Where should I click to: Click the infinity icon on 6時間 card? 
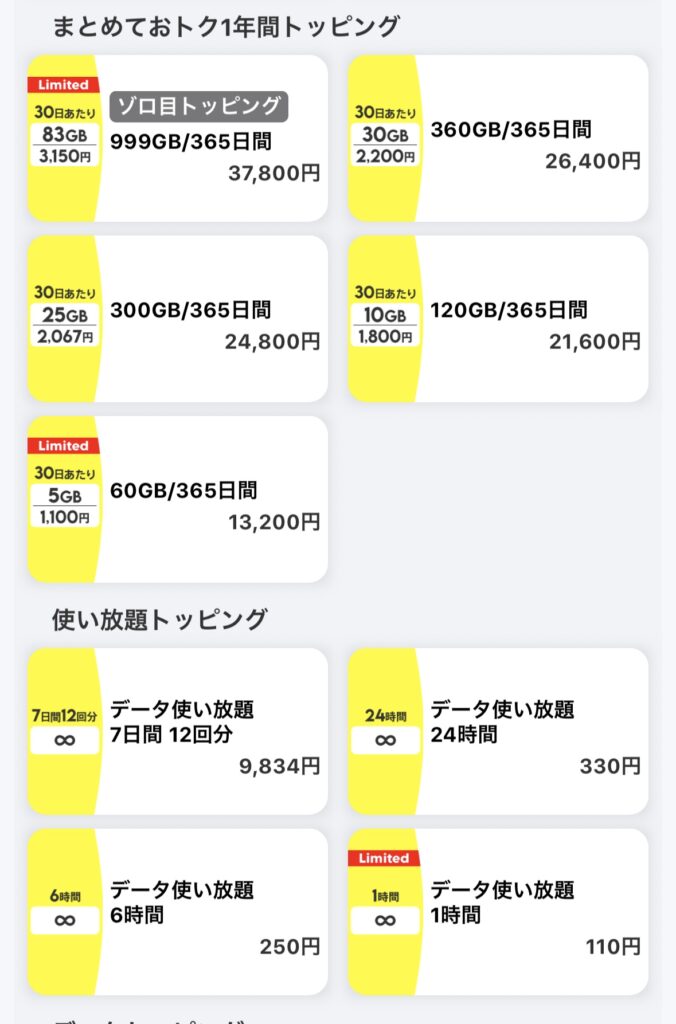click(x=65, y=922)
